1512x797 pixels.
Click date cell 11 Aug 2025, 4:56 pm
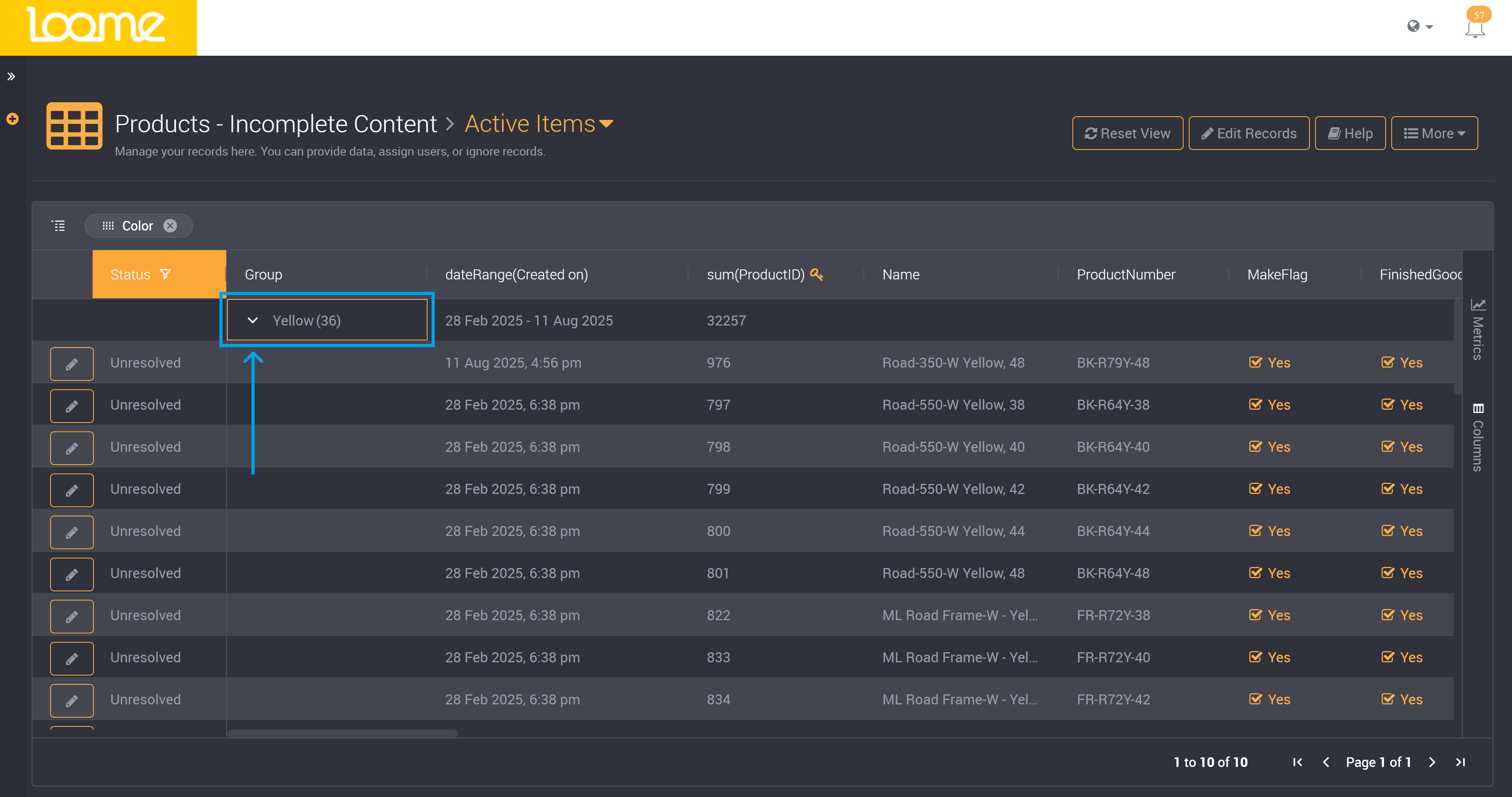[x=513, y=363]
